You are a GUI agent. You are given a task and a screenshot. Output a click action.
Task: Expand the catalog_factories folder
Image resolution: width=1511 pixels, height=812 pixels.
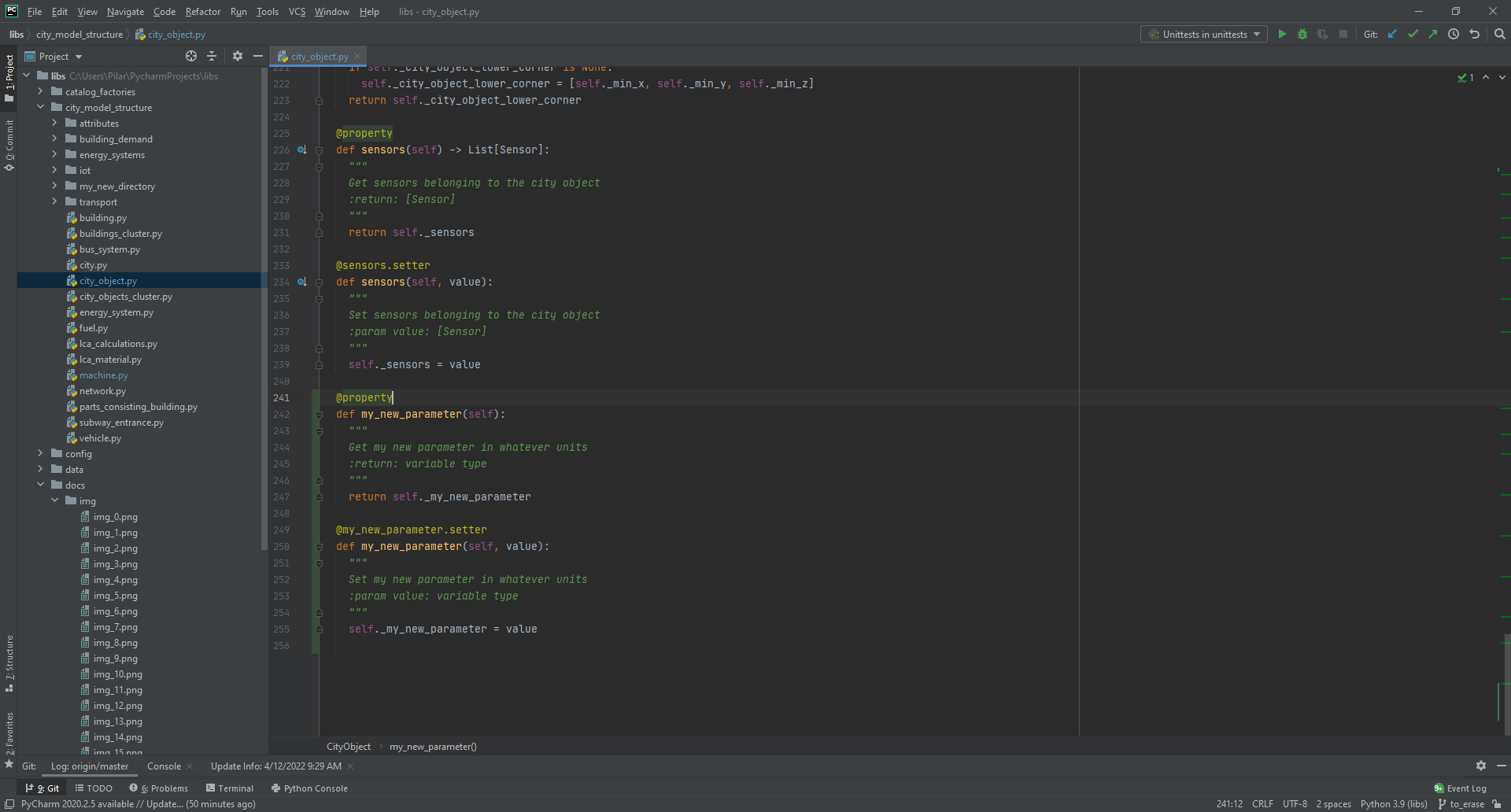40,91
